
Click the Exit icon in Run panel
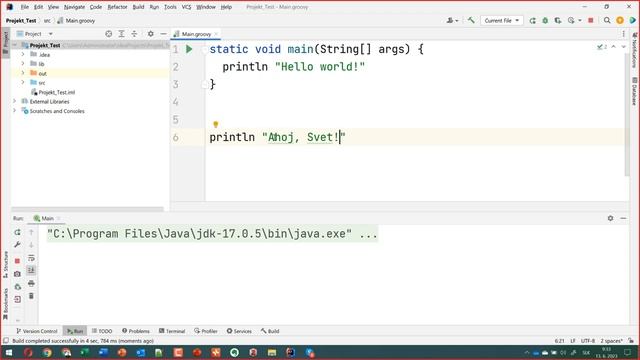click(17, 299)
